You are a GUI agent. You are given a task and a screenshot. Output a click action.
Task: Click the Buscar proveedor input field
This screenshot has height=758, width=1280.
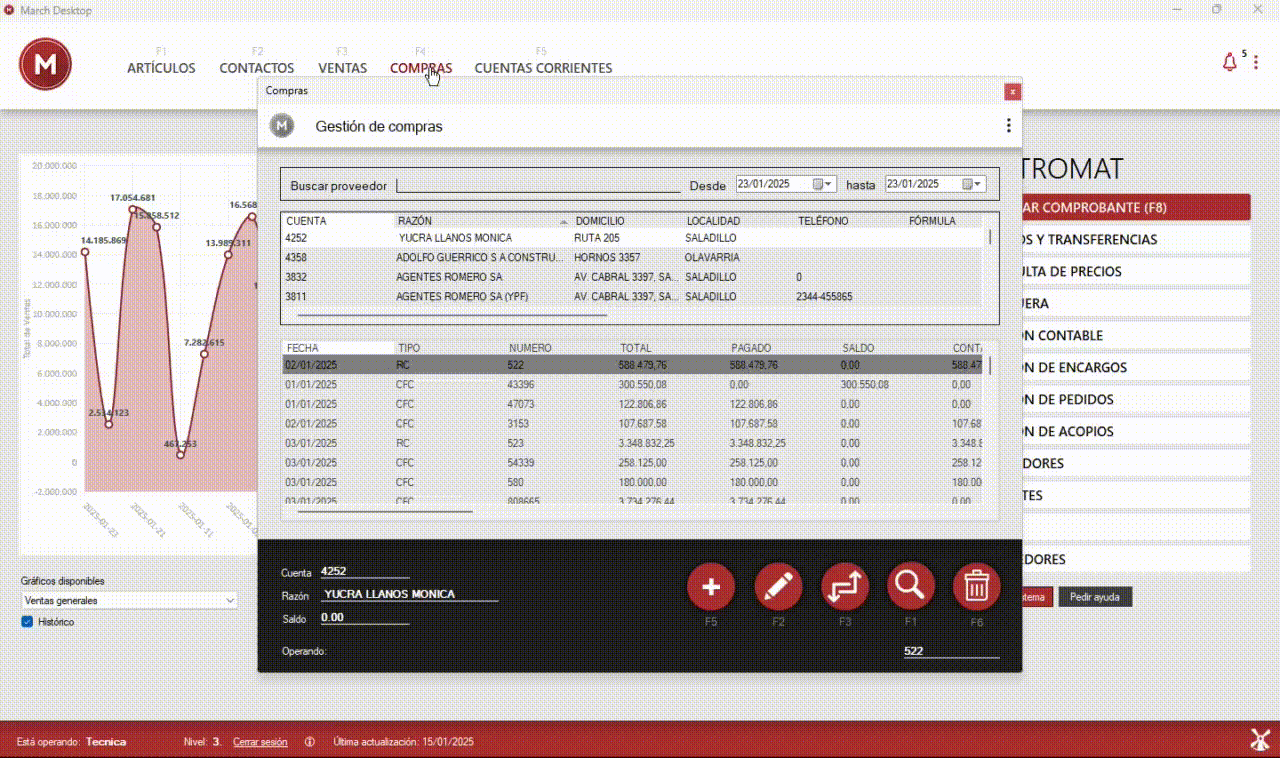(538, 185)
